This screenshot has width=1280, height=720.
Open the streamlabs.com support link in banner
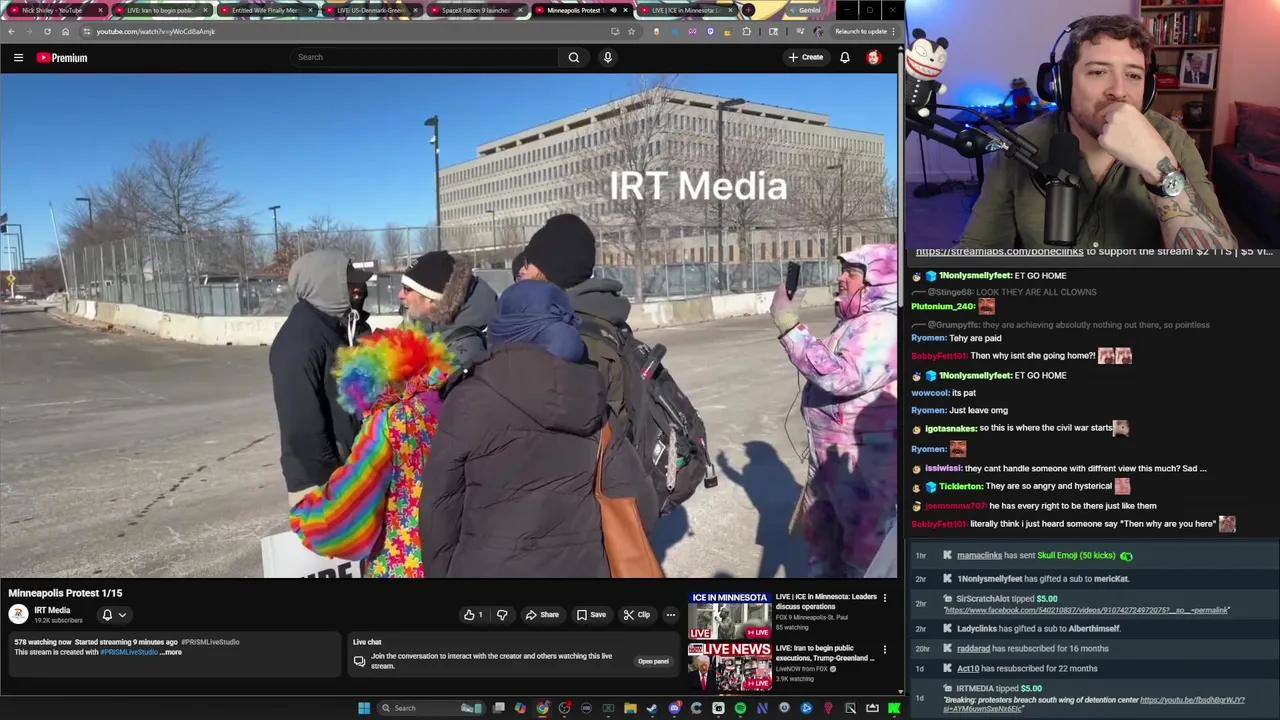pos(999,252)
